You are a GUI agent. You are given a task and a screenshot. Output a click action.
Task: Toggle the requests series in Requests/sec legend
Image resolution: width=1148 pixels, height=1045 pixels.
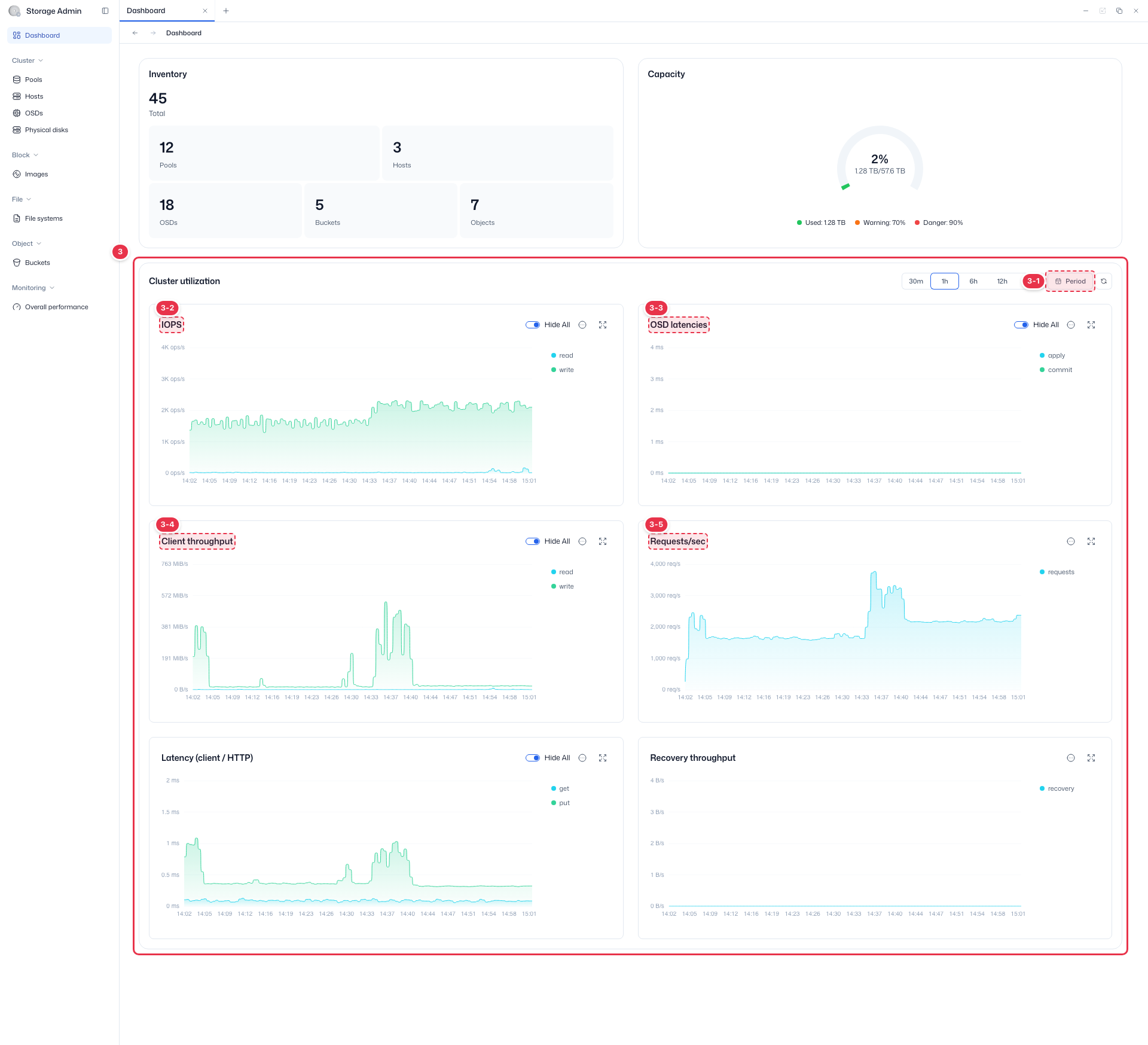1057,572
